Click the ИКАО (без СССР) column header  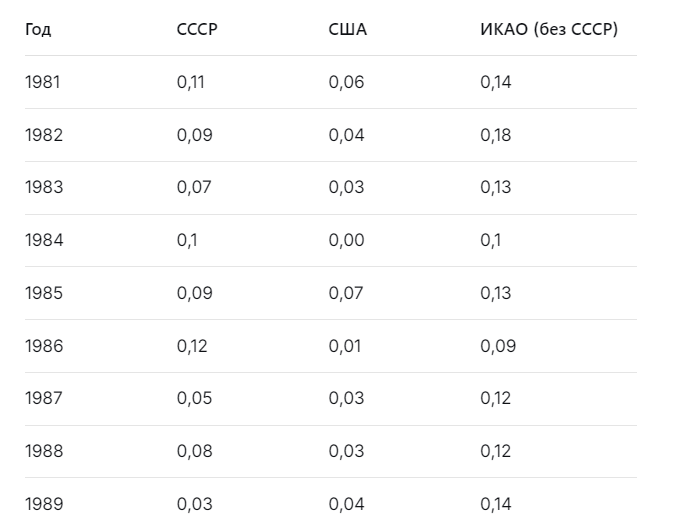tap(549, 29)
